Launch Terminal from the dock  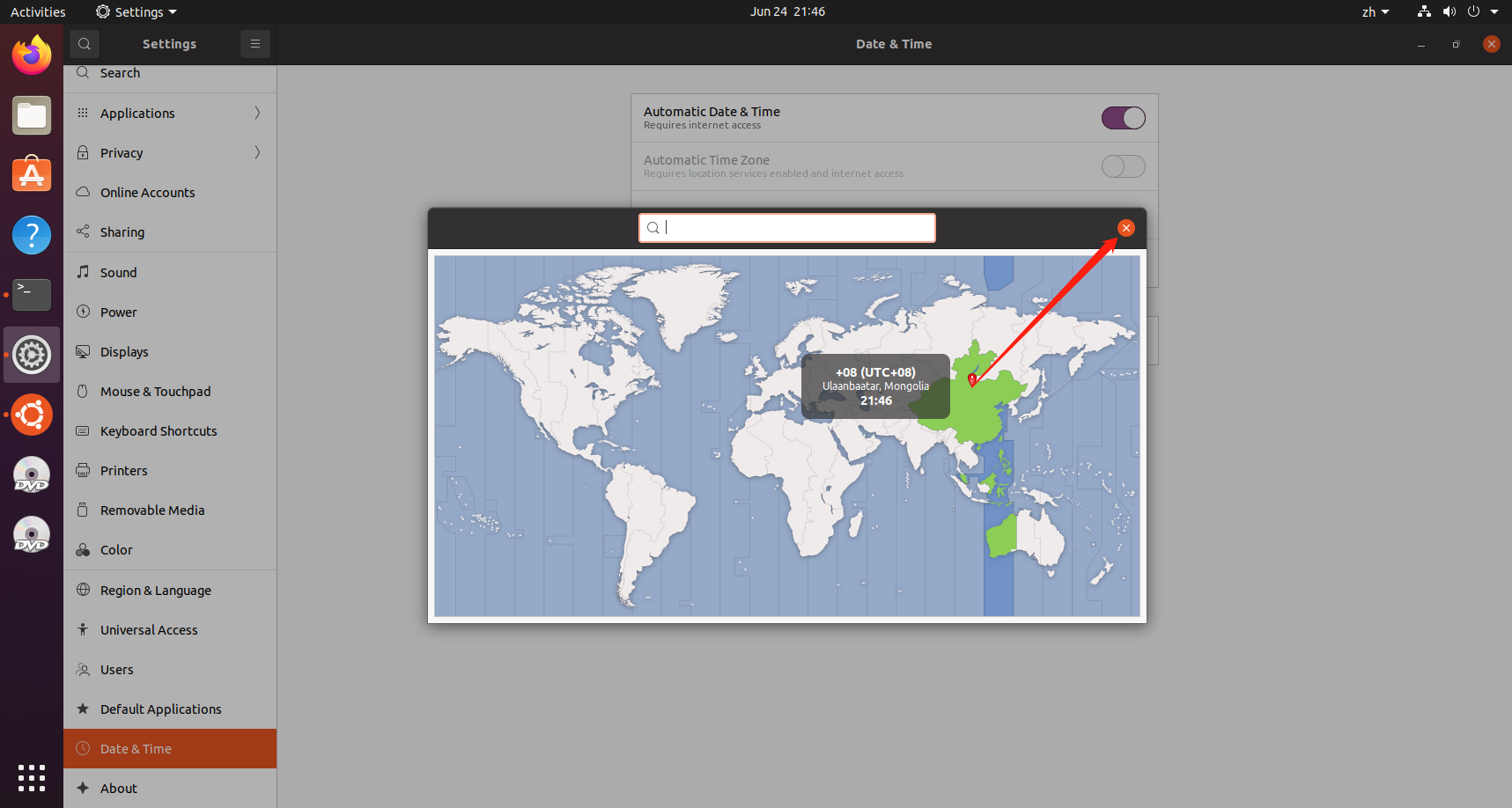point(32,295)
